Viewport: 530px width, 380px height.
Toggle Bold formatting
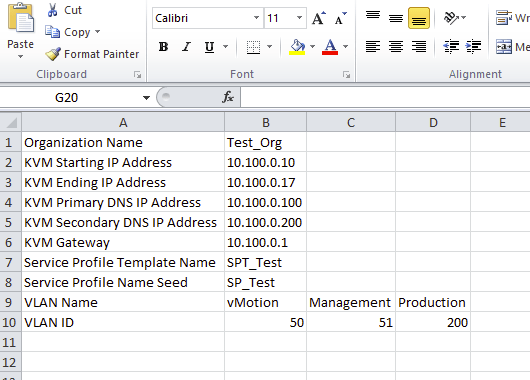click(x=163, y=47)
